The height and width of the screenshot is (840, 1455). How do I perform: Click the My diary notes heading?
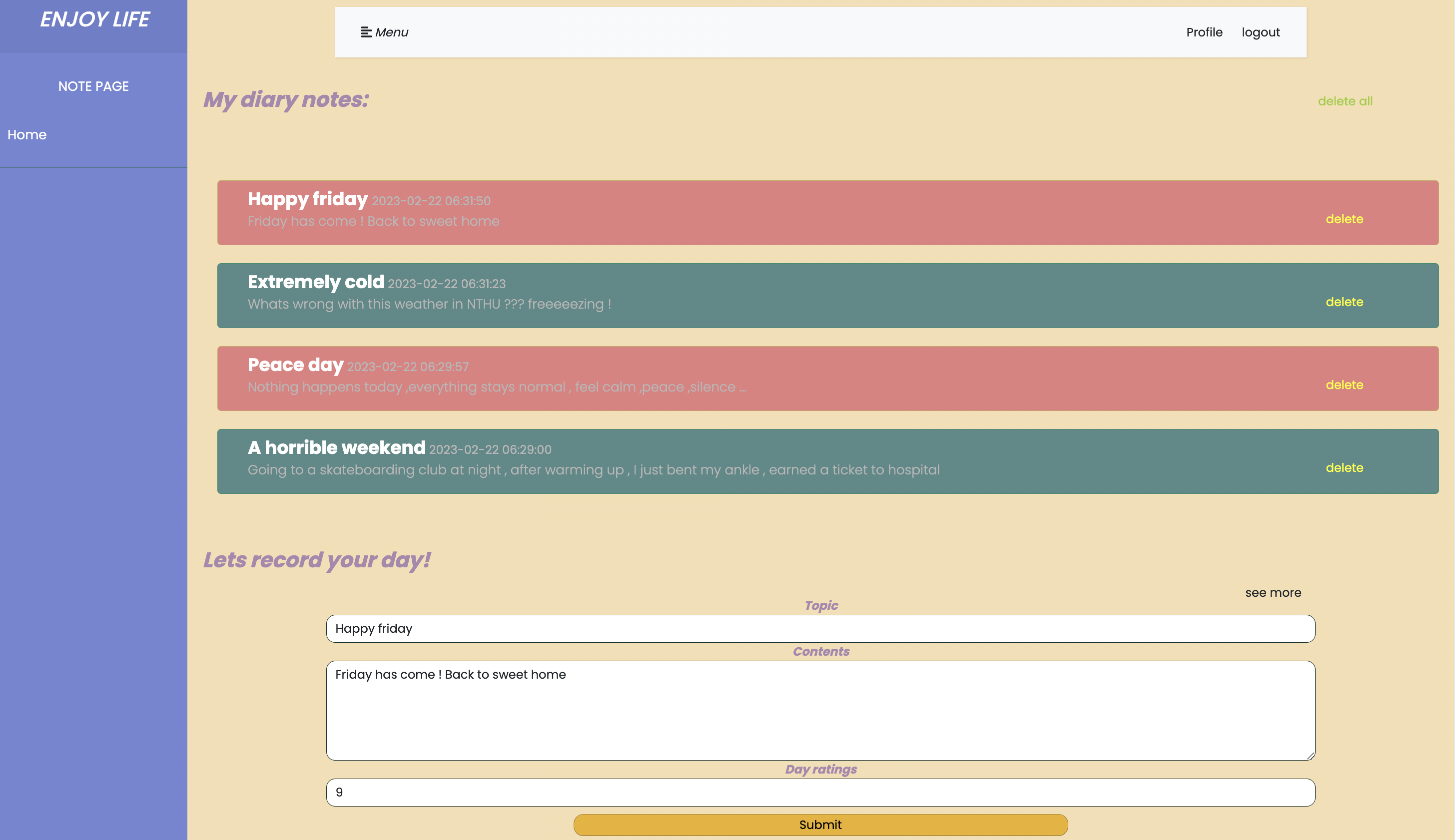tap(286, 100)
